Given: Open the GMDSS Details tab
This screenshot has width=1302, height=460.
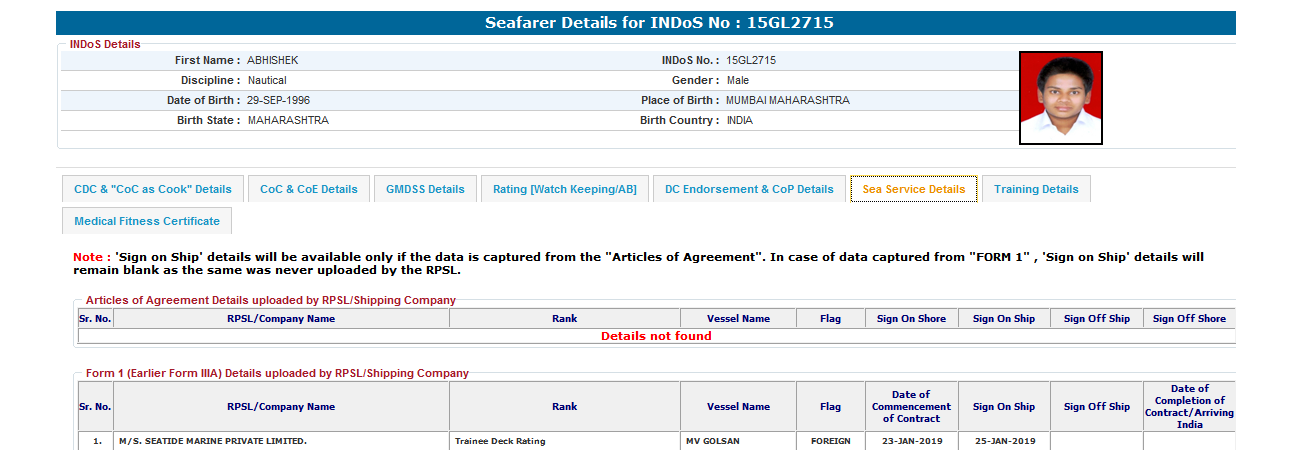Looking at the screenshot, I should (425, 189).
